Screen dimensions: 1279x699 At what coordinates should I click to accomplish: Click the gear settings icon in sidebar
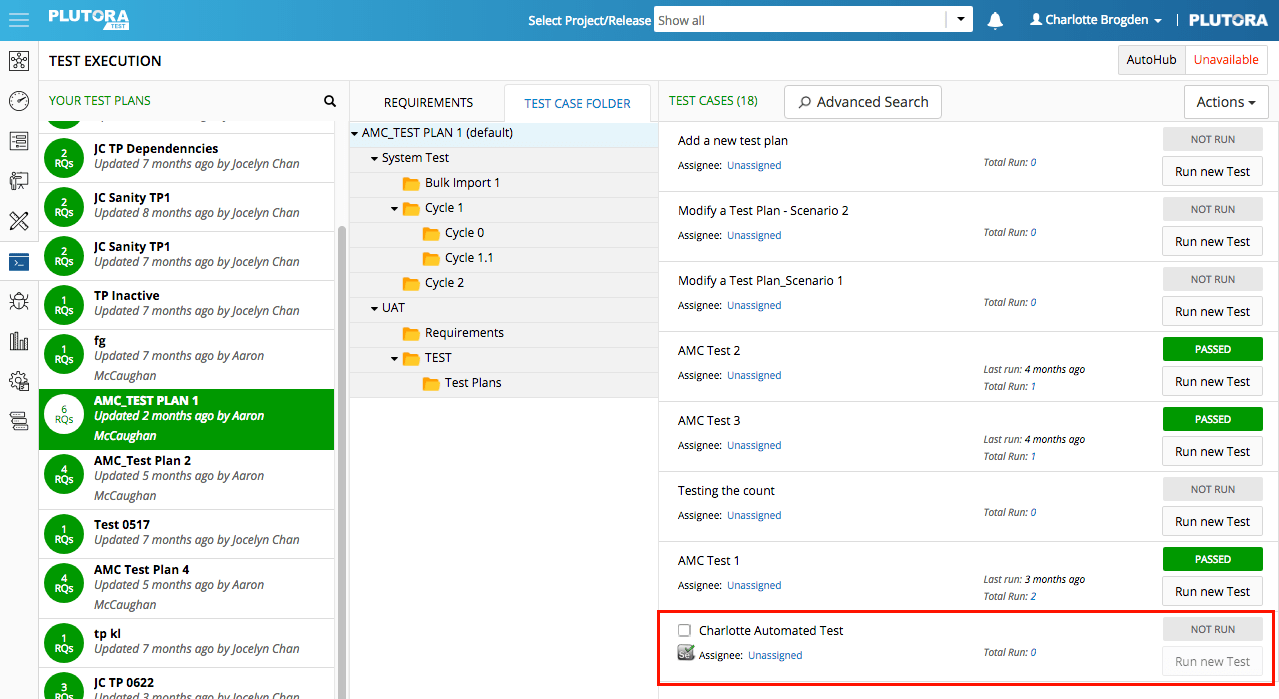(x=18, y=381)
